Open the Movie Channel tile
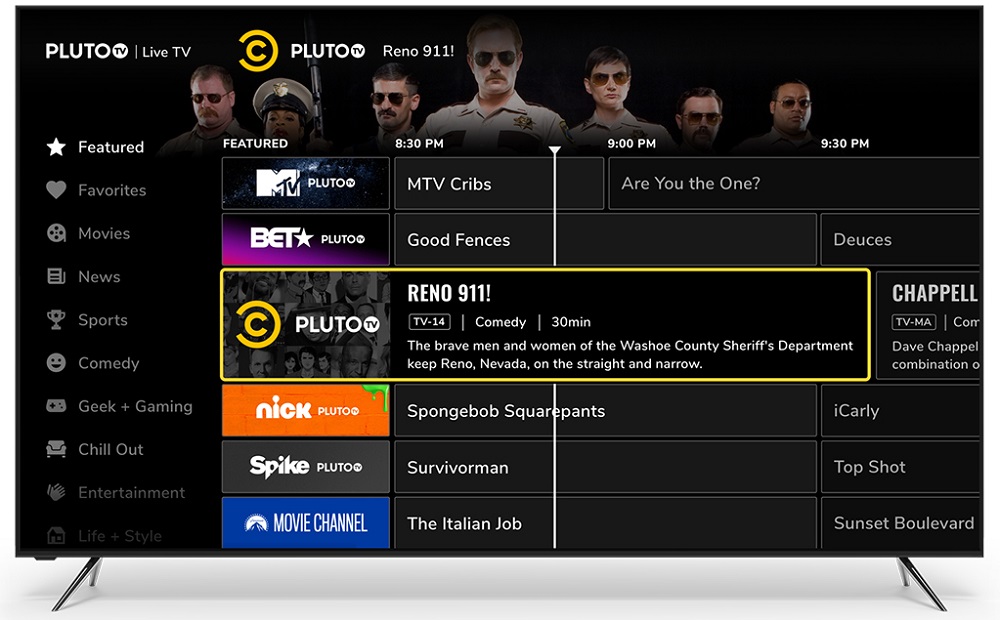This screenshot has width=1000, height=620. 305,523
